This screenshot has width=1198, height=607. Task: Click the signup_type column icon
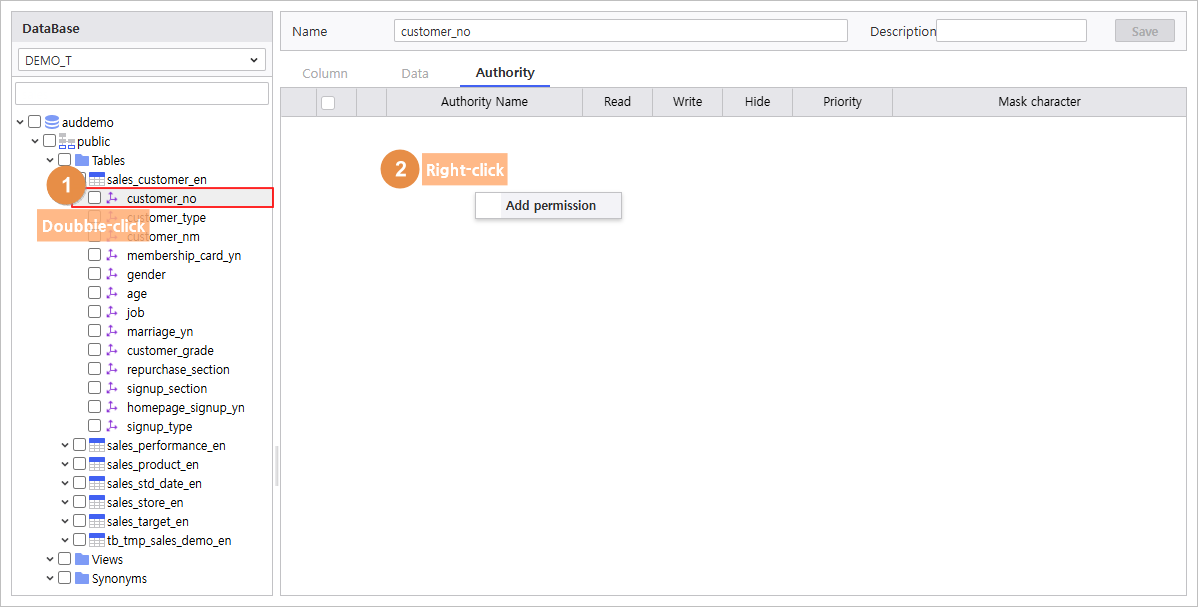112,427
